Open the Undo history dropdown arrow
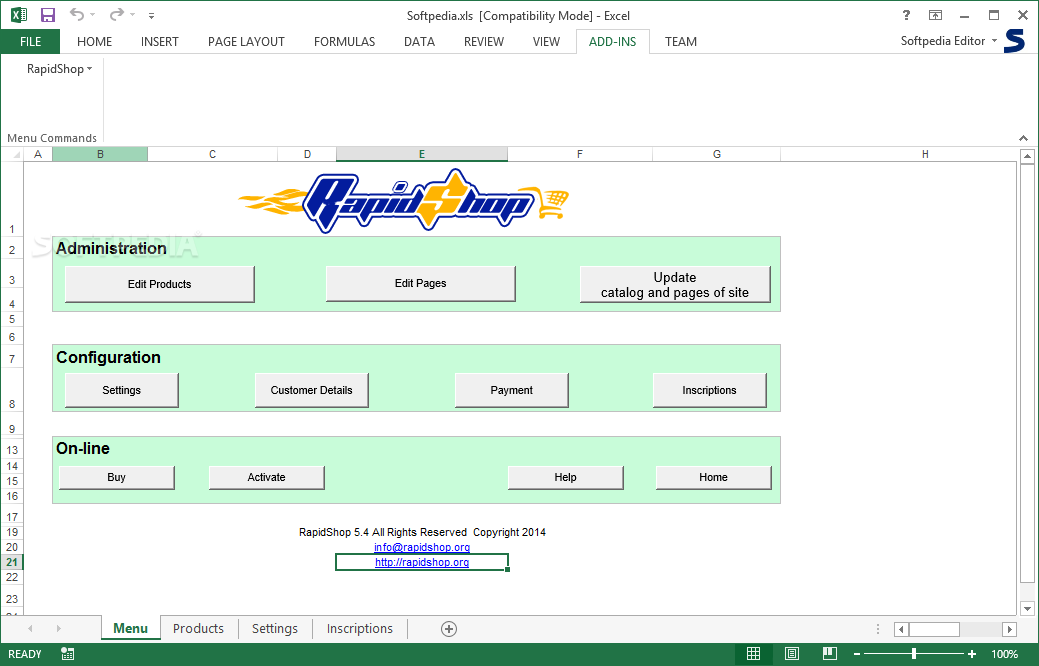This screenshot has height=666, width=1039. tap(92, 15)
